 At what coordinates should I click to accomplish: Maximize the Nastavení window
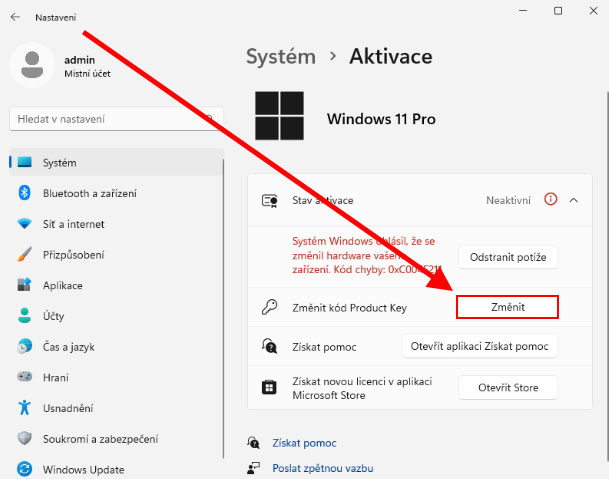(558, 11)
